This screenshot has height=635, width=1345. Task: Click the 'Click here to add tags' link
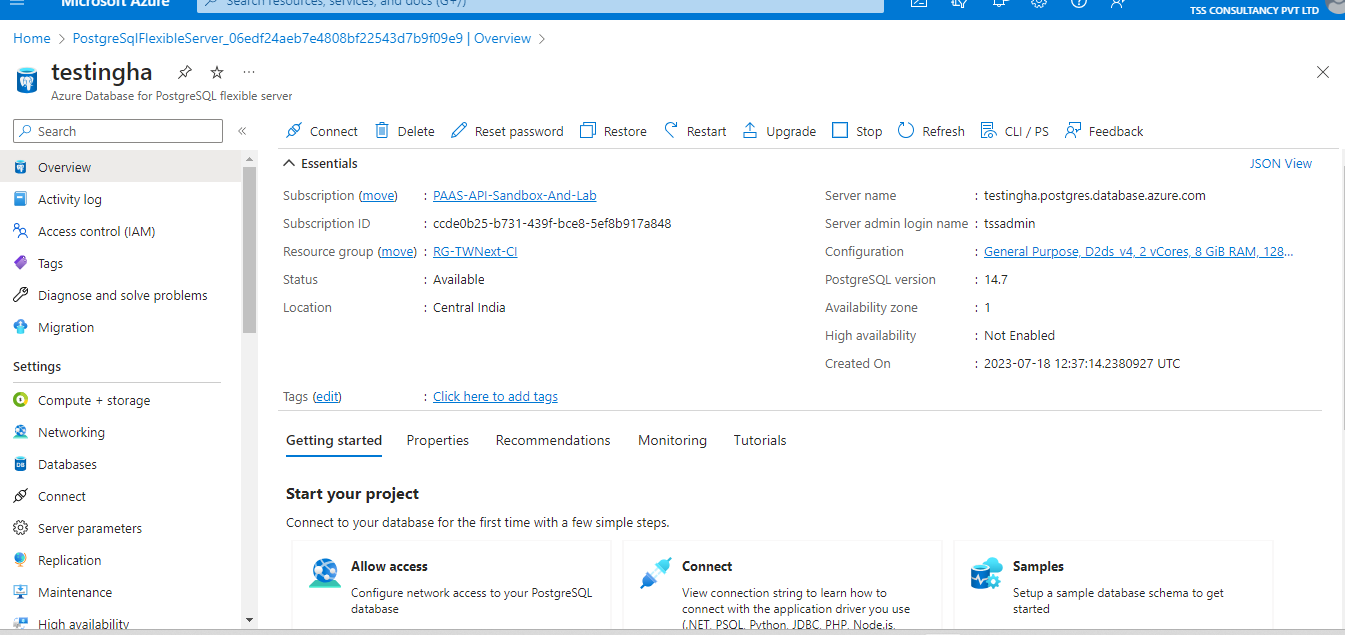point(495,396)
